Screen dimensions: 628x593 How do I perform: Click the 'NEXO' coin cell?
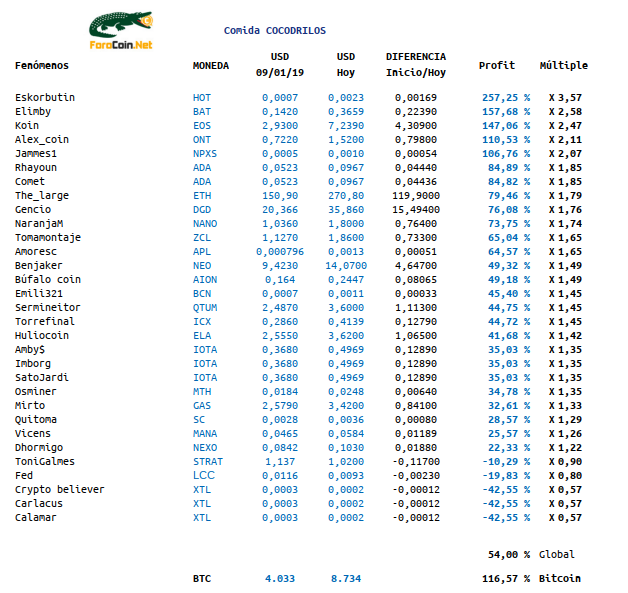tap(205, 448)
